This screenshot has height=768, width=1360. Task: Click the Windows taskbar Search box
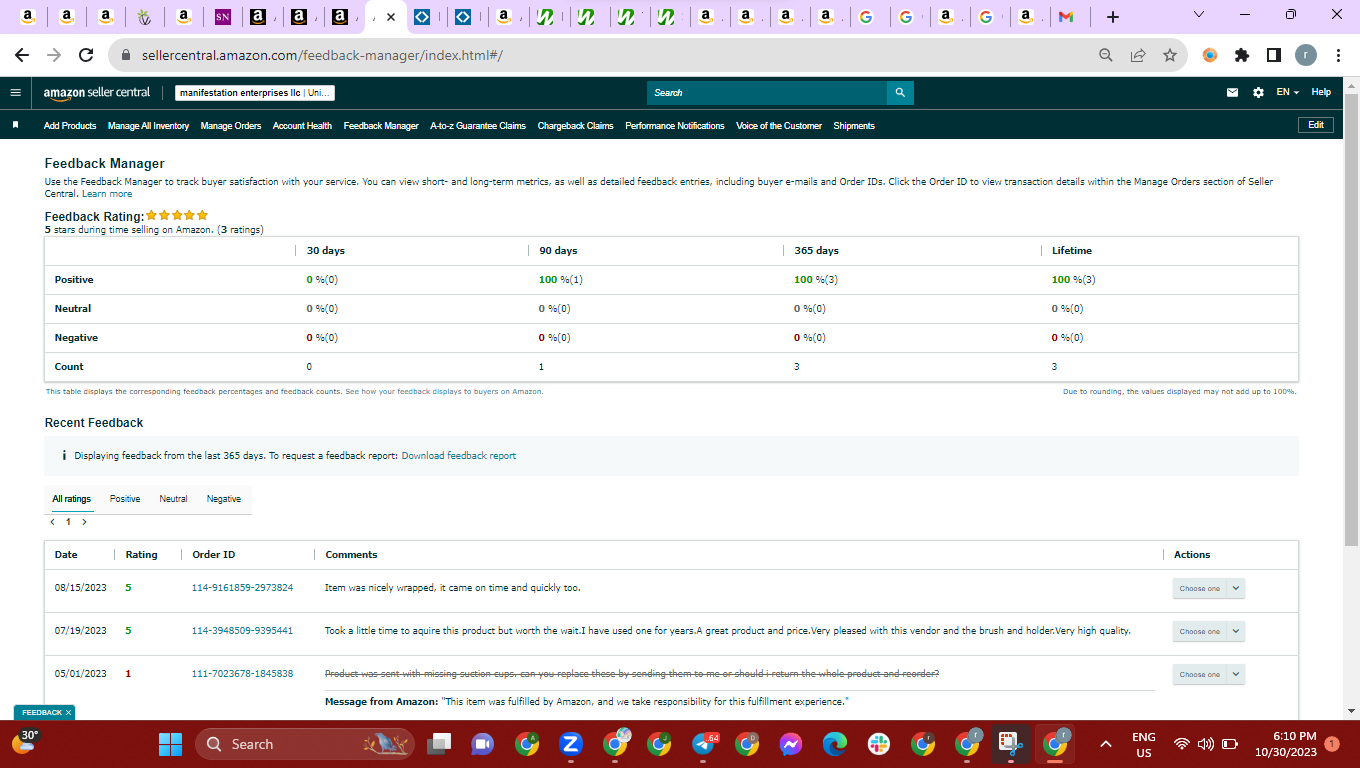(305, 744)
